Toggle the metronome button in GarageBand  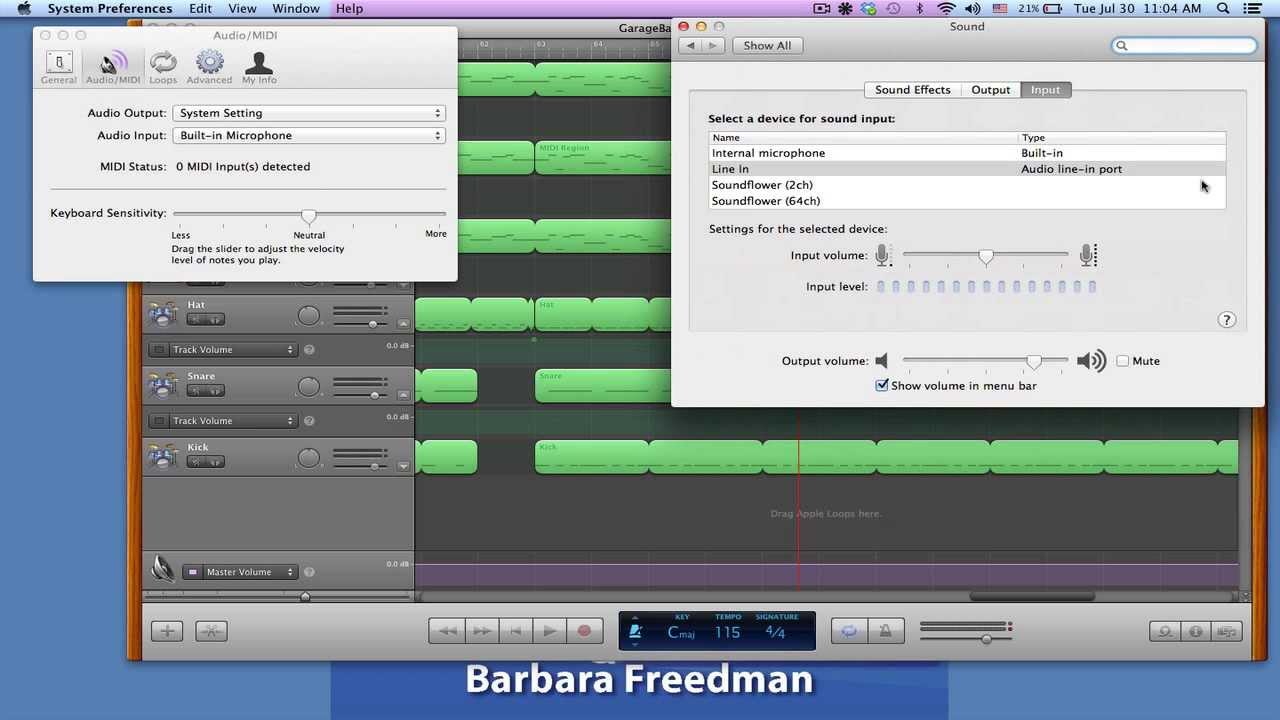coord(885,631)
